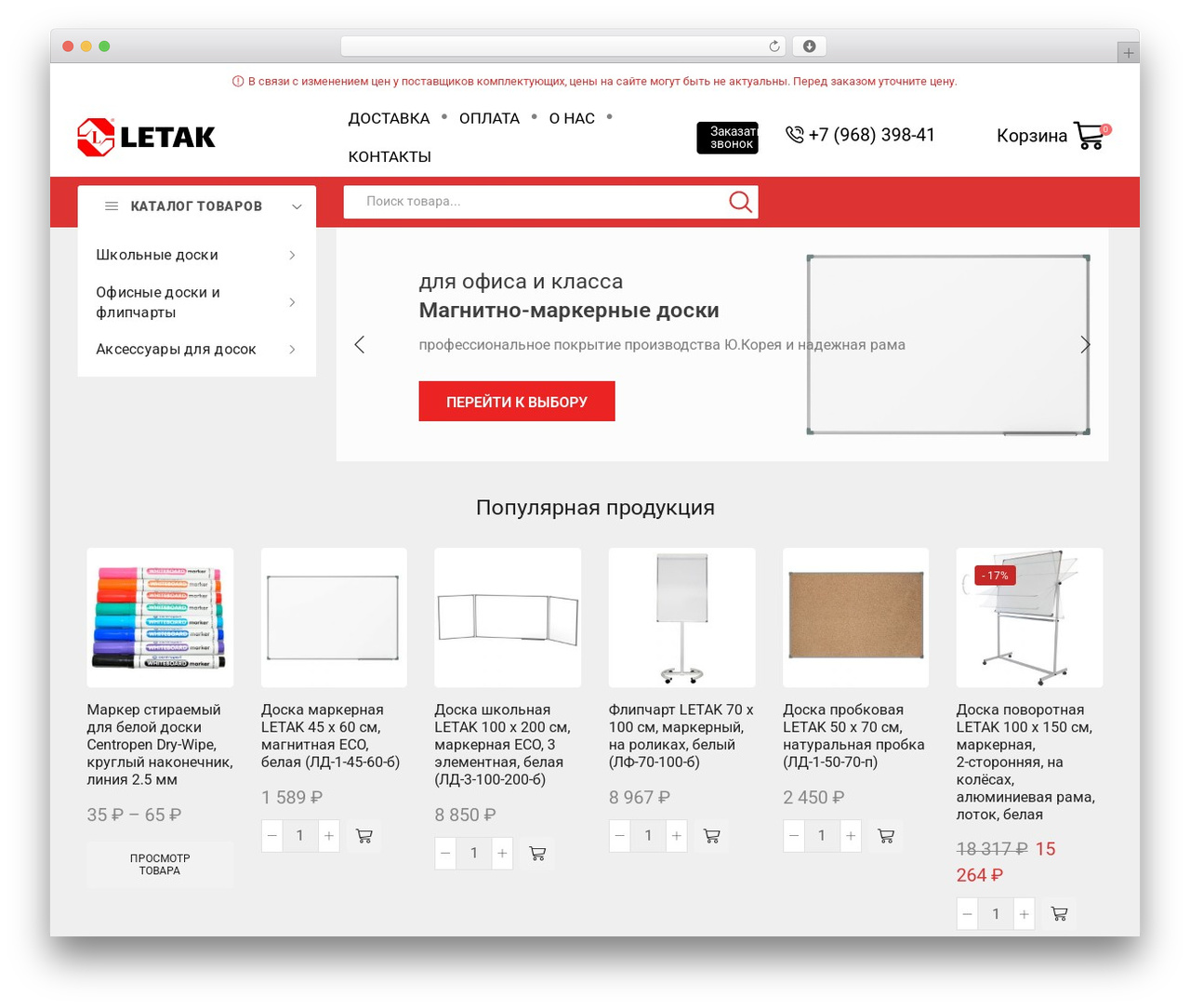1190x1008 pixels.
Task: Add Флипчарт LETAK 70 x 100 to cart
Action: coord(712,836)
